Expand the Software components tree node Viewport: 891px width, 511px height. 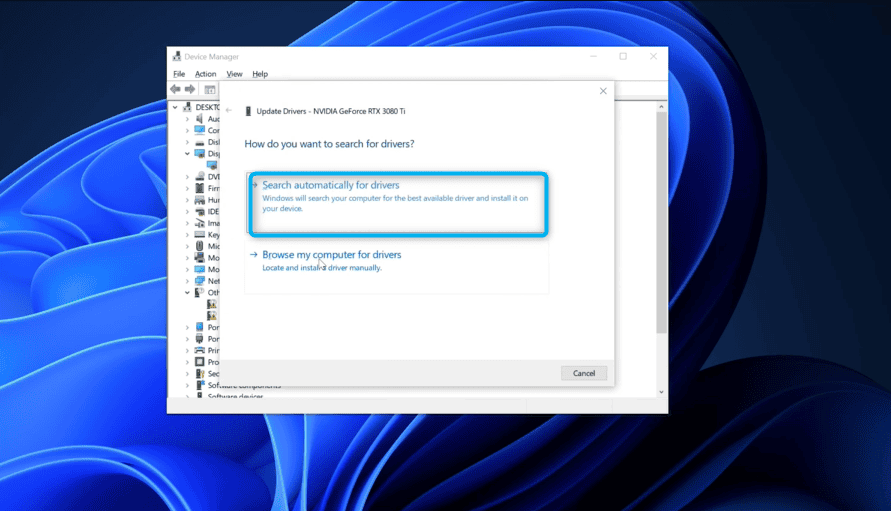[x=187, y=385]
